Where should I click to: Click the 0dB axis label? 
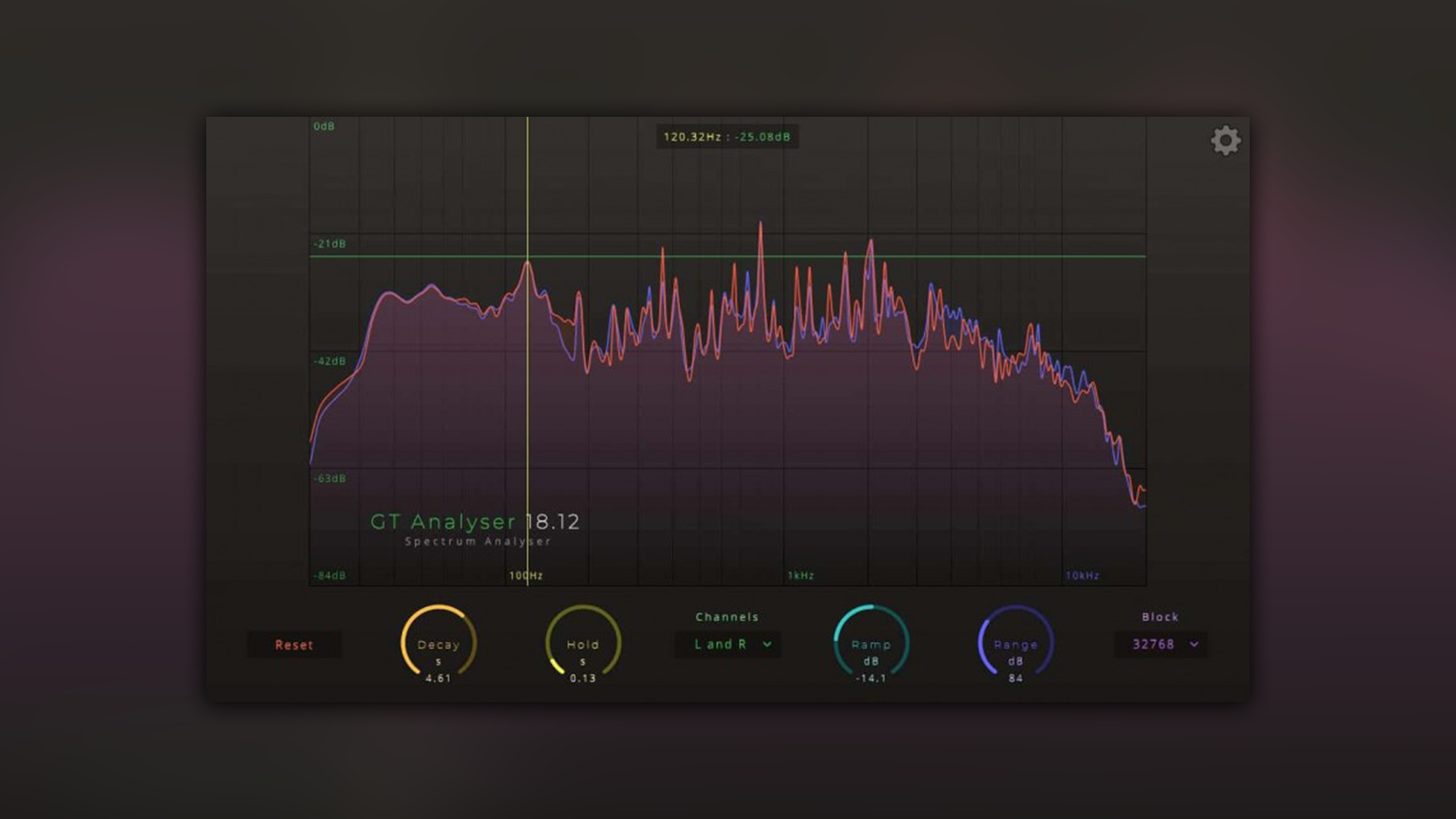coord(324,126)
